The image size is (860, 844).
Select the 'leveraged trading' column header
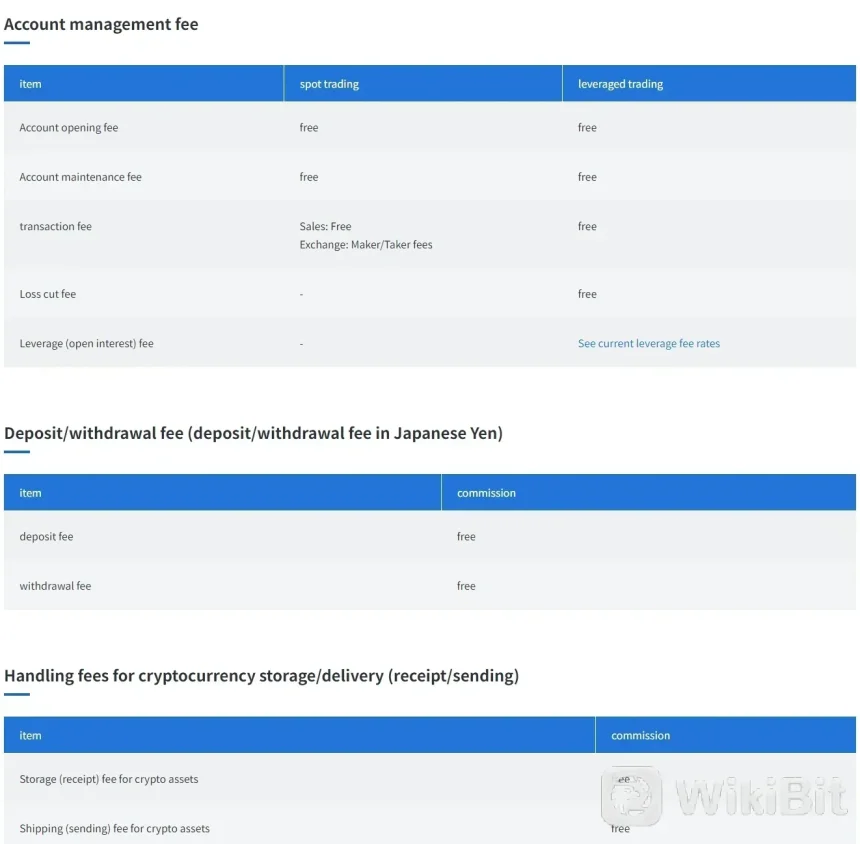620,84
